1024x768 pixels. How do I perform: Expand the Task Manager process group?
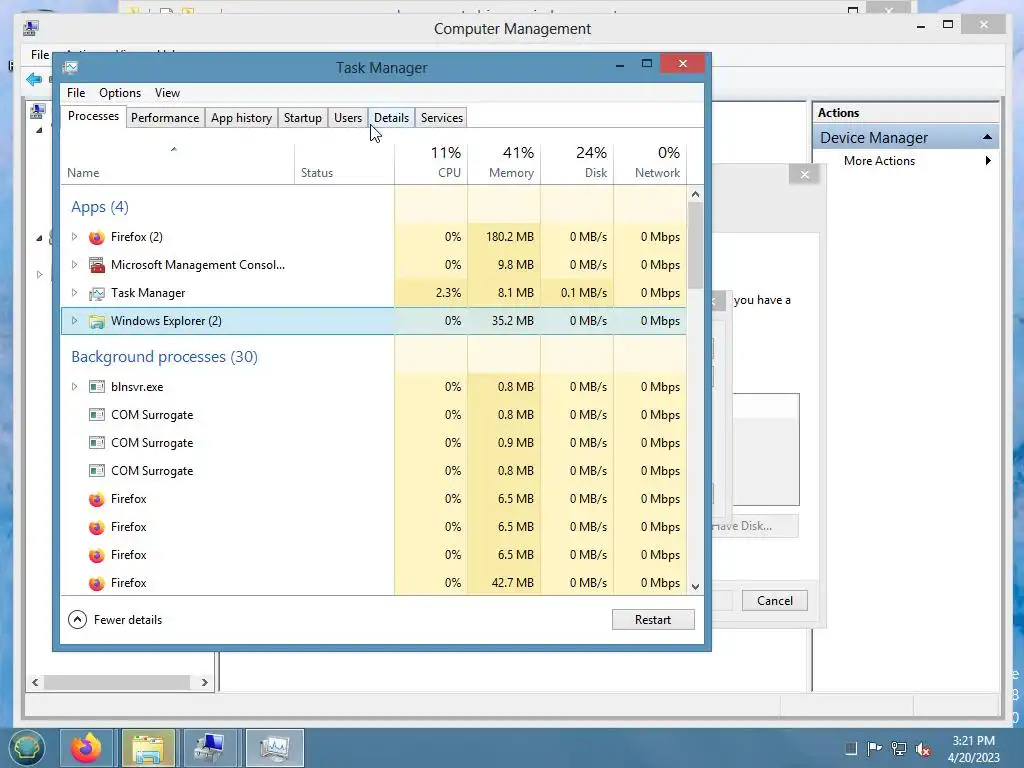(x=74, y=293)
